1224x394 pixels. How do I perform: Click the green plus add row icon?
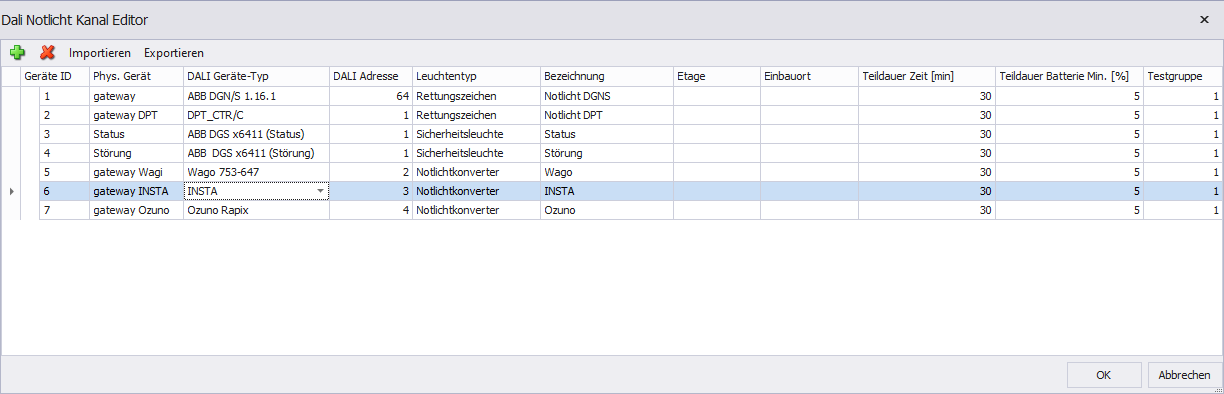[17, 52]
